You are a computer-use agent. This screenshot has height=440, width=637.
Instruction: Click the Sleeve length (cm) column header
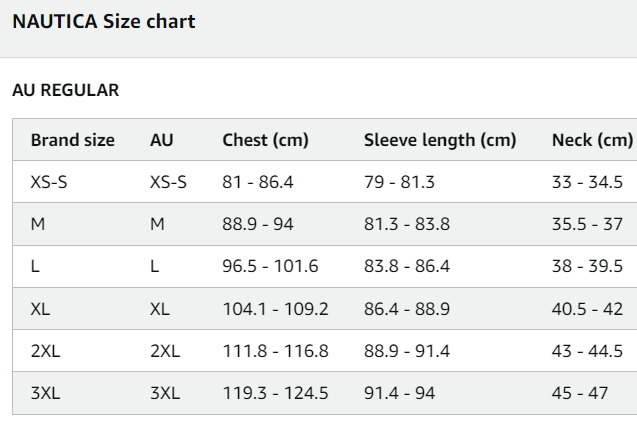(x=439, y=140)
